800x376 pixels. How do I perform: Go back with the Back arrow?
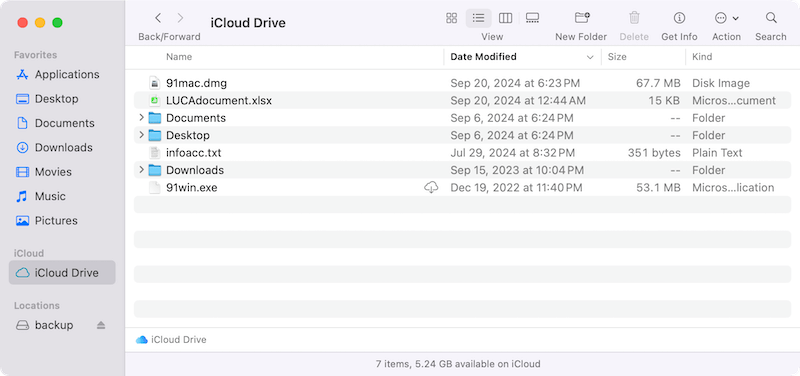(x=158, y=18)
